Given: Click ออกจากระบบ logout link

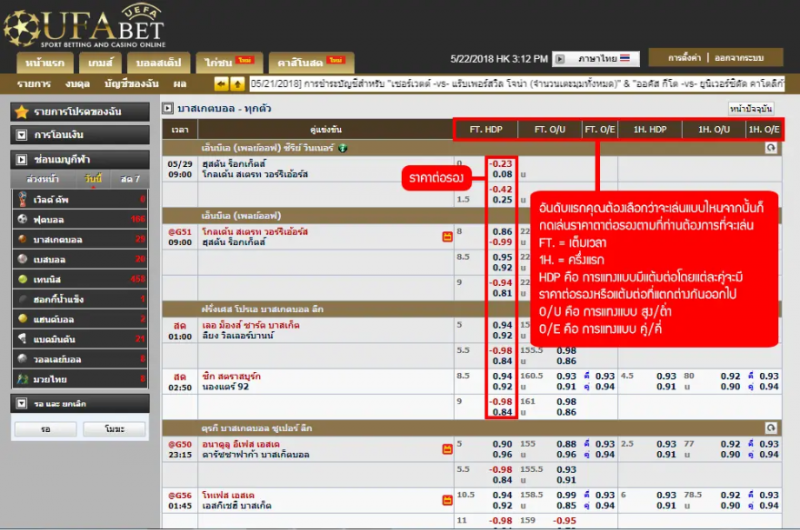Looking at the screenshot, I should point(739,58).
